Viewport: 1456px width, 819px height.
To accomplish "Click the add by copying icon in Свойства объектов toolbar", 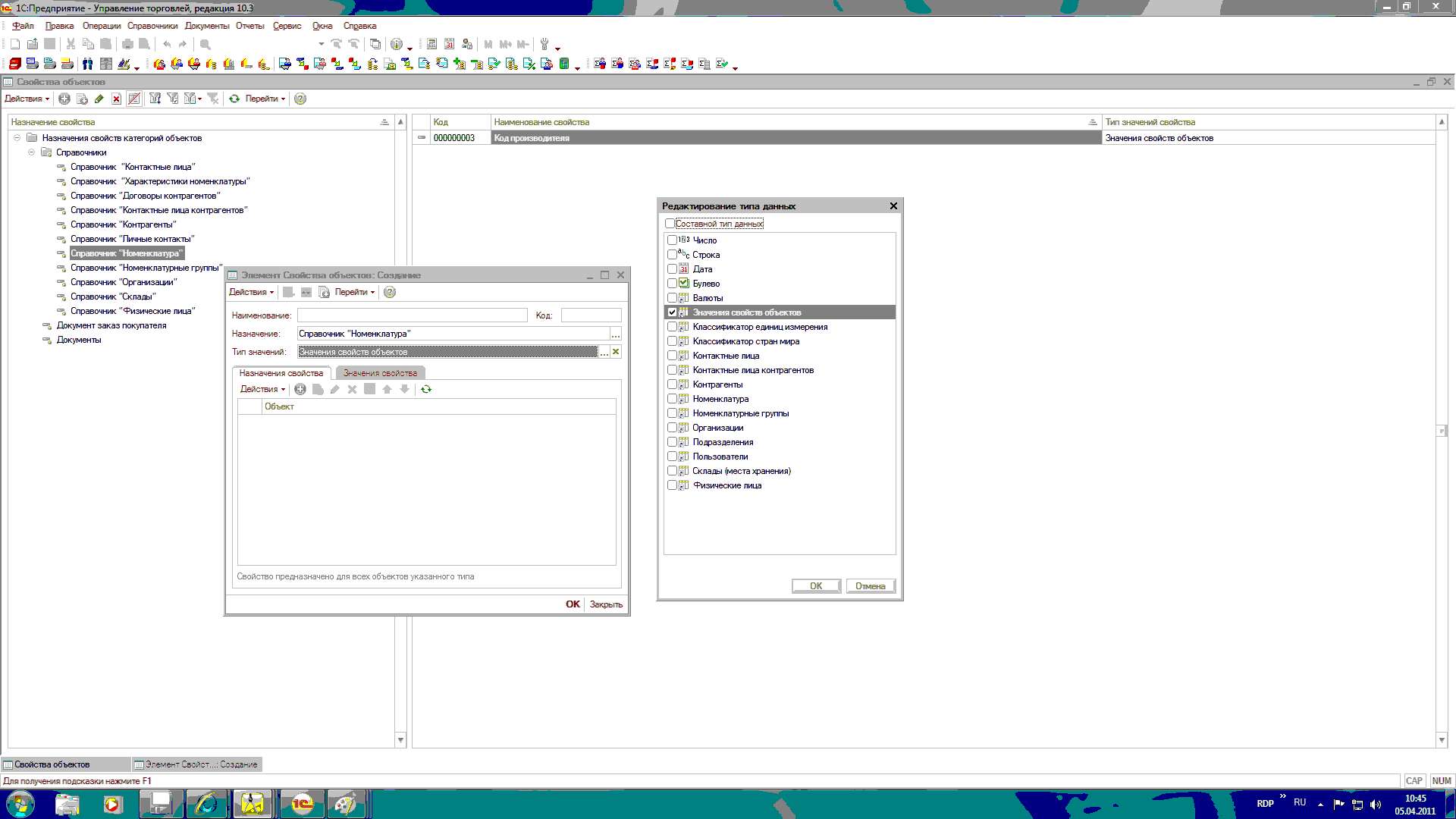I will pyautogui.click(x=82, y=99).
